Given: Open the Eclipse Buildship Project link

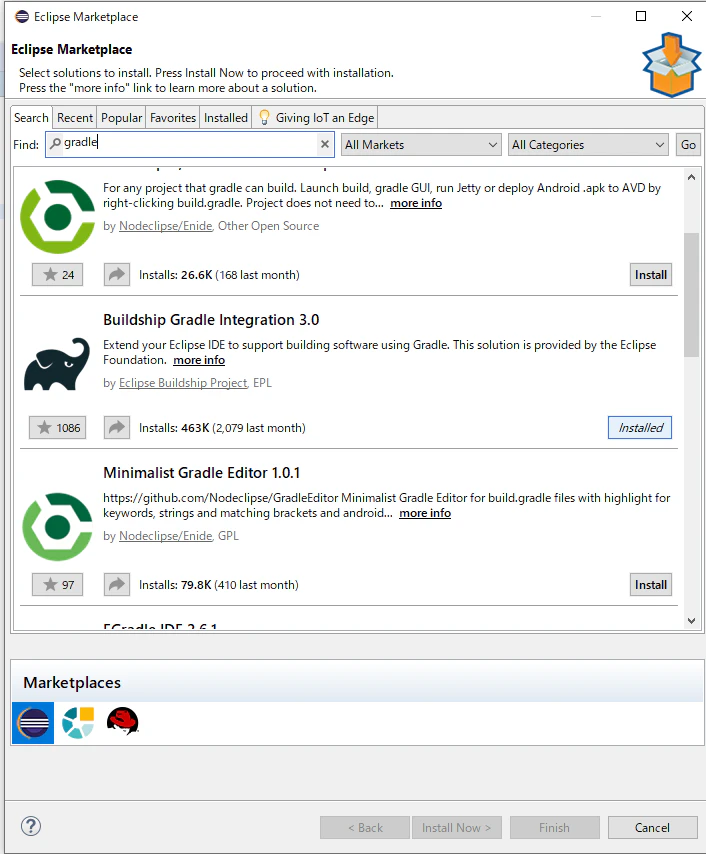Looking at the screenshot, I should coord(183,383).
